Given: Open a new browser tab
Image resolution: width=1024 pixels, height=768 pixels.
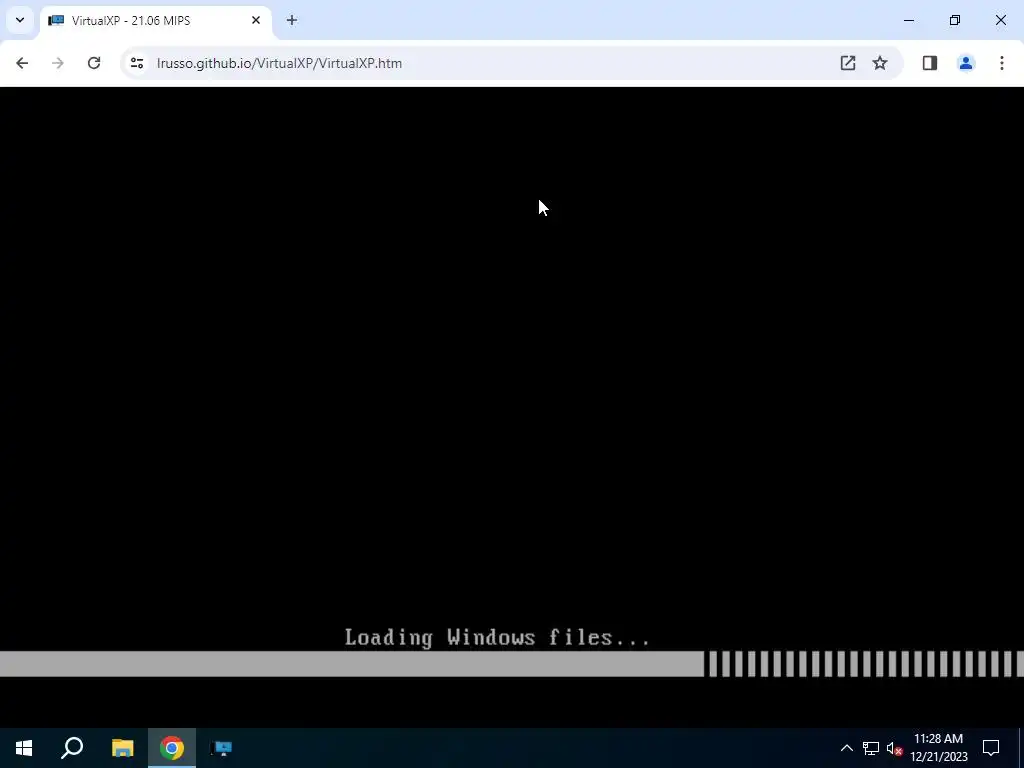Looking at the screenshot, I should point(292,20).
